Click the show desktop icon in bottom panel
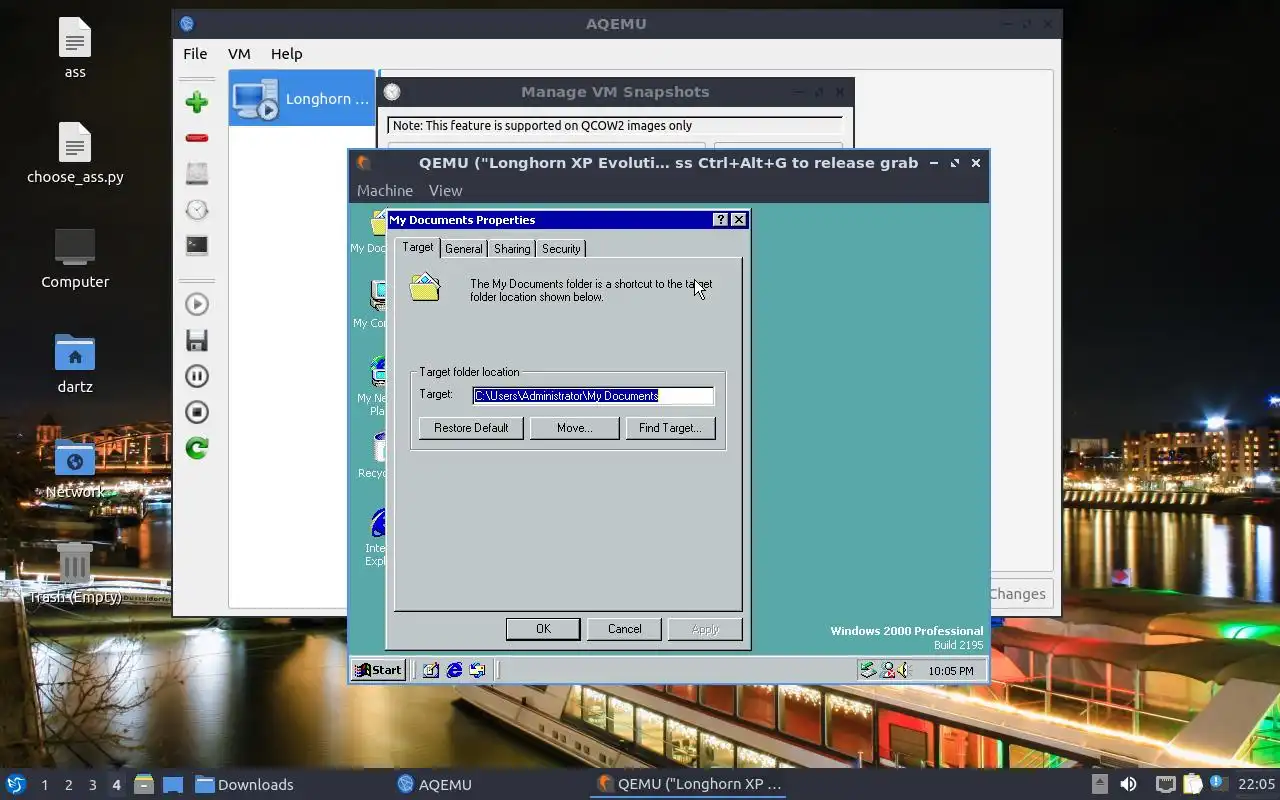The height and width of the screenshot is (800, 1280). pyautogui.click(x=173, y=784)
